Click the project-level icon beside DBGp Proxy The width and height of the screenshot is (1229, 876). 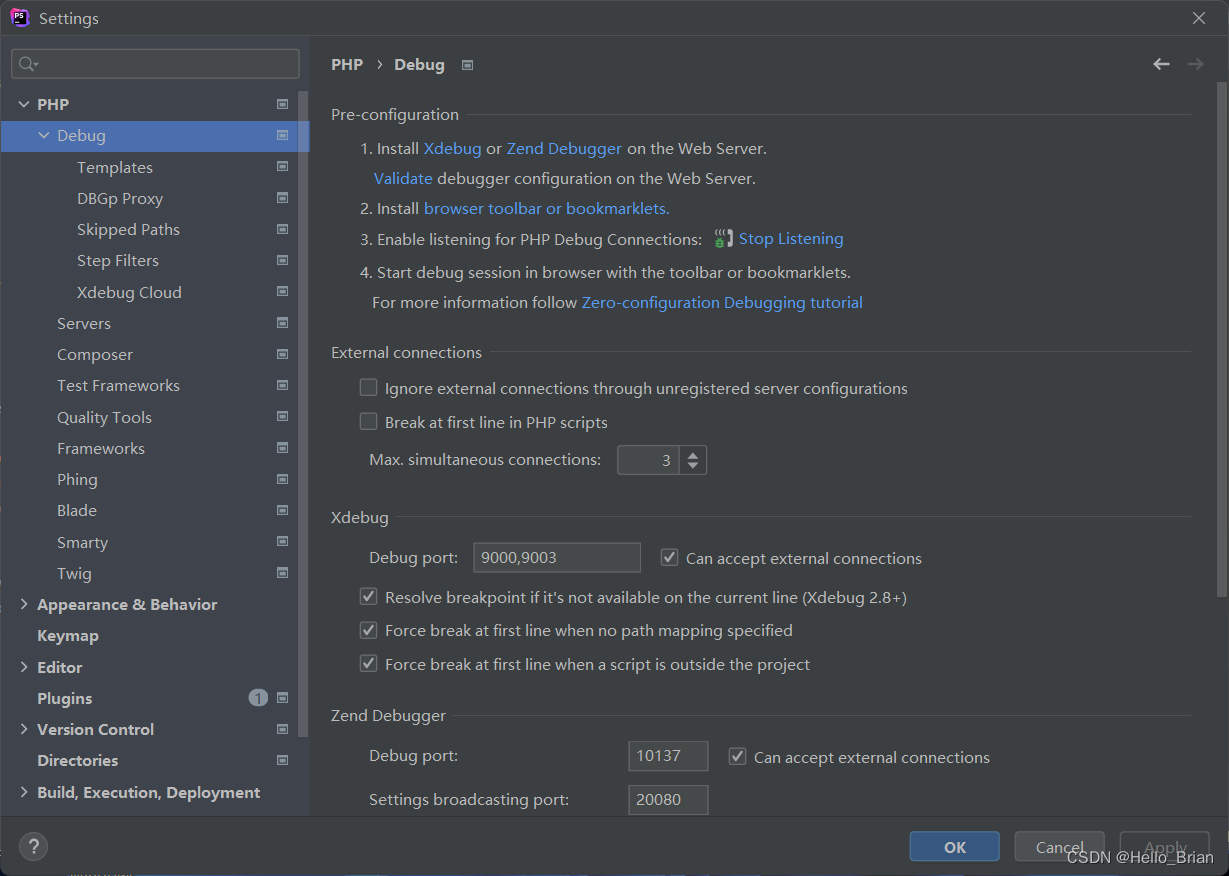pyautogui.click(x=283, y=198)
